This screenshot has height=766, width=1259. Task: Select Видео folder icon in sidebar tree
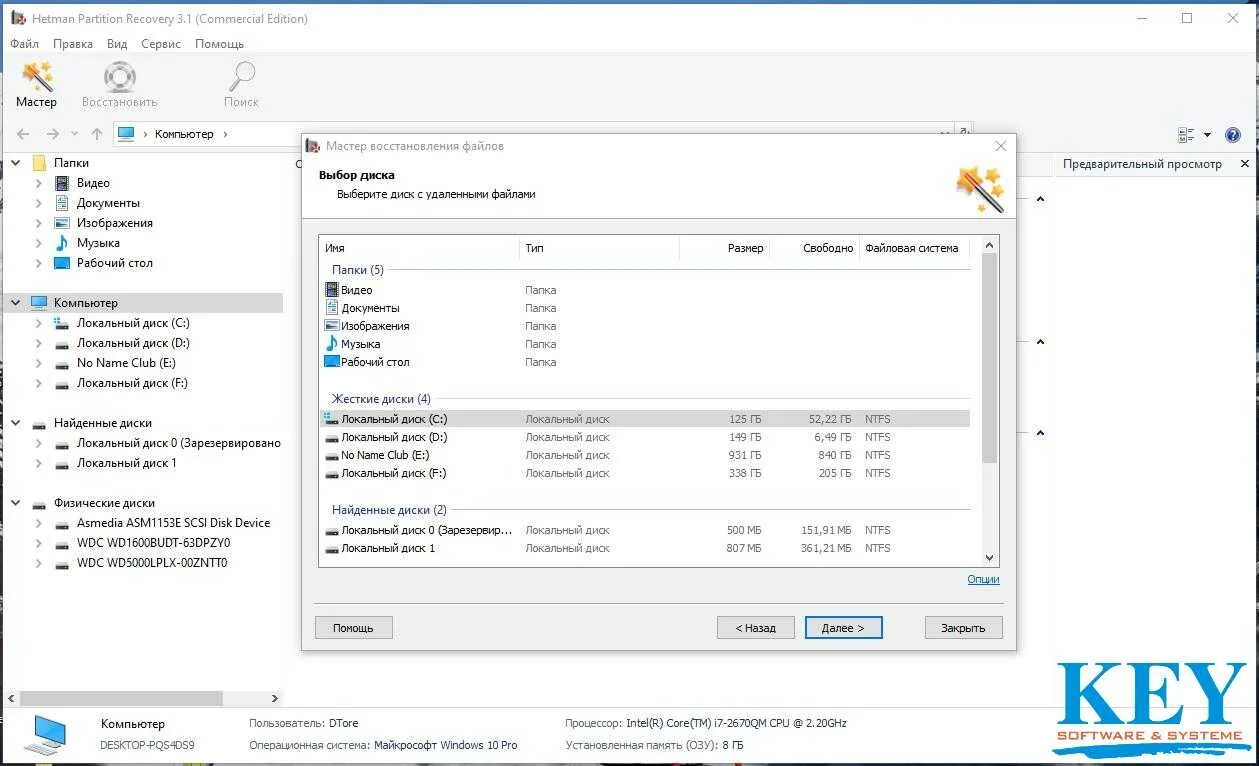(62, 183)
